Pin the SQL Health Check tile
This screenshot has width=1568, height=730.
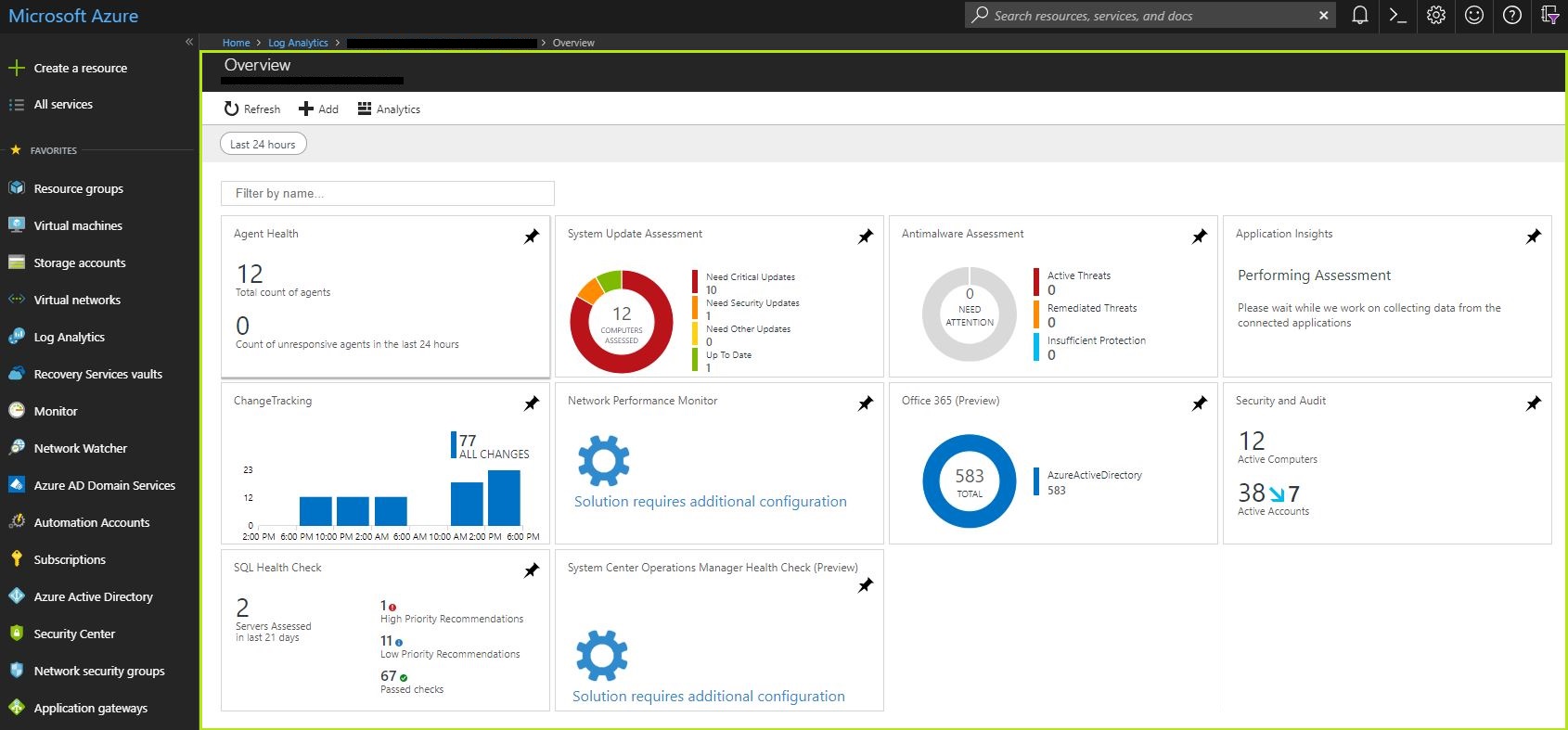[x=532, y=570]
